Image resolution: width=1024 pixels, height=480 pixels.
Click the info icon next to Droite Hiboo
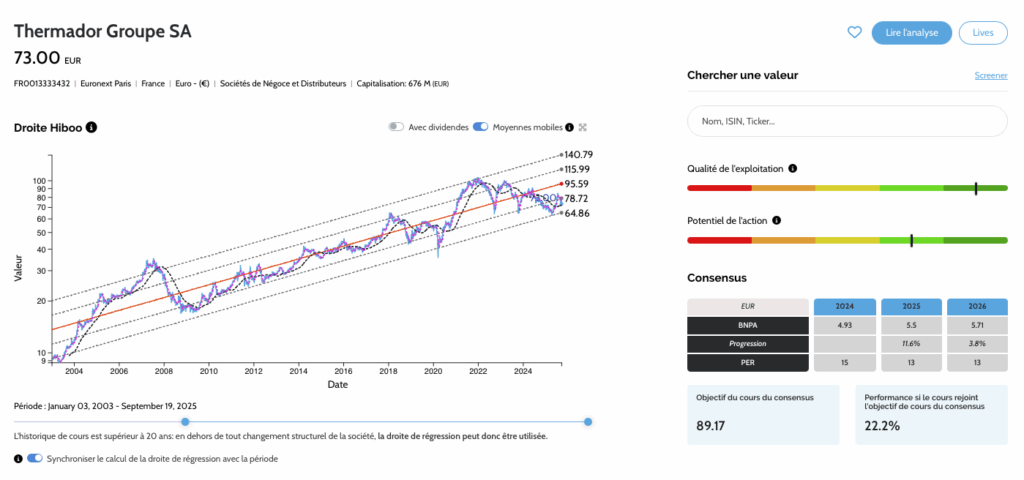[91, 128]
